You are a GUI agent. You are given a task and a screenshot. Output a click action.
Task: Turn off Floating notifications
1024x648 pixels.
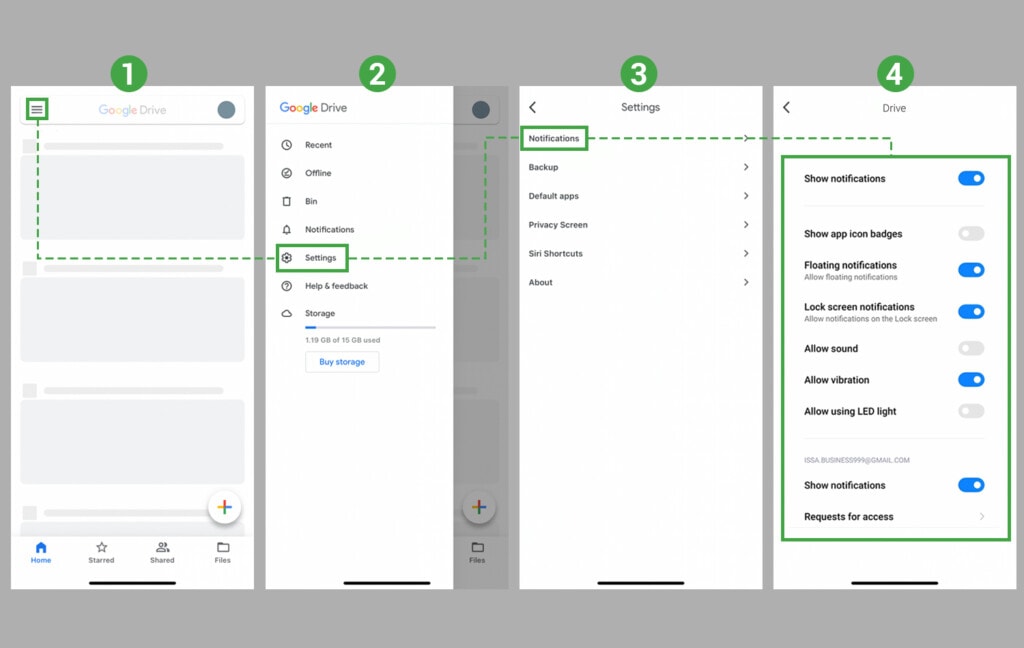(971, 270)
